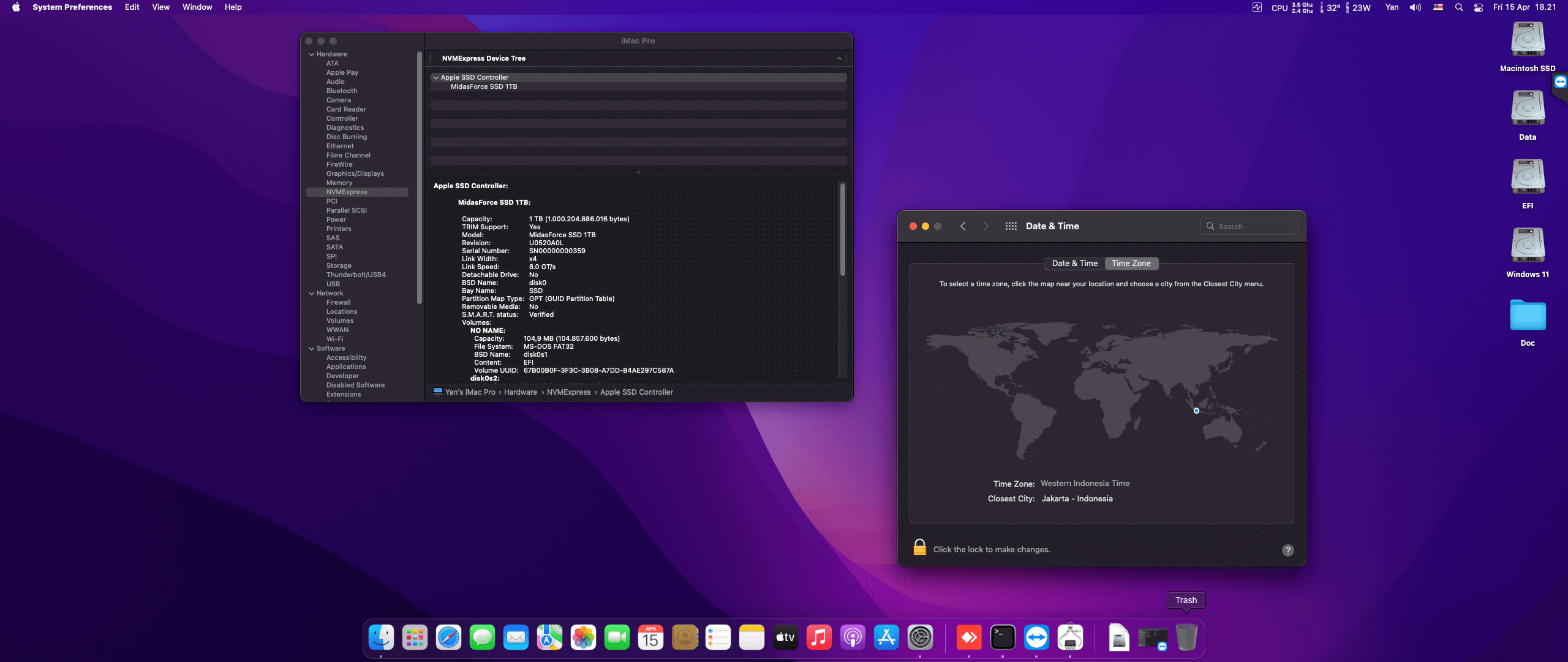Open Finder from the Dock

(381, 637)
